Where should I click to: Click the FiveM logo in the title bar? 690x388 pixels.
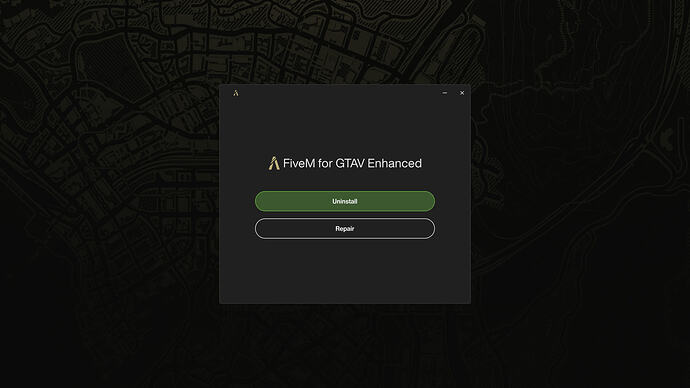pos(236,93)
